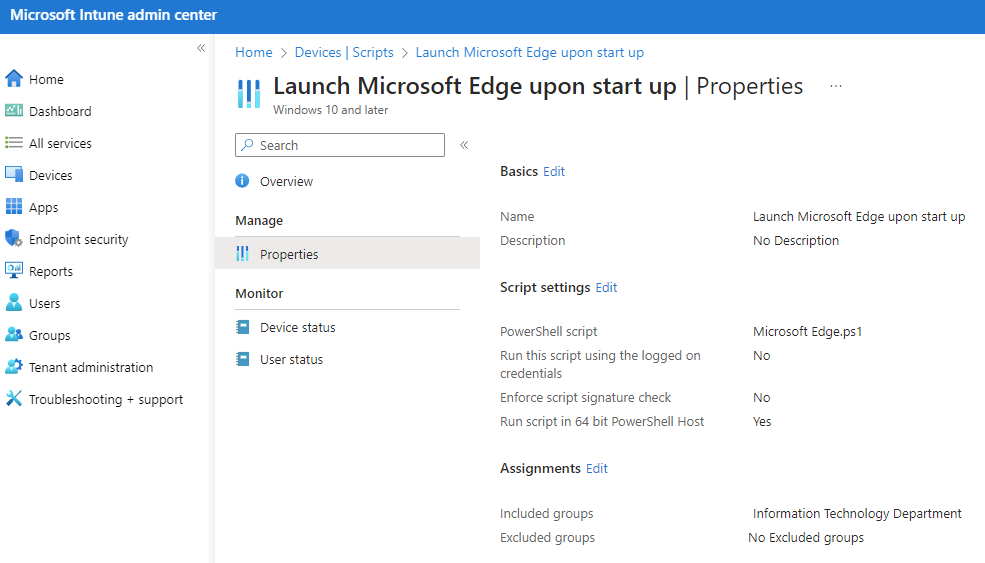
Task: Click the Information Technology Department group value
Action: coord(857,513)
